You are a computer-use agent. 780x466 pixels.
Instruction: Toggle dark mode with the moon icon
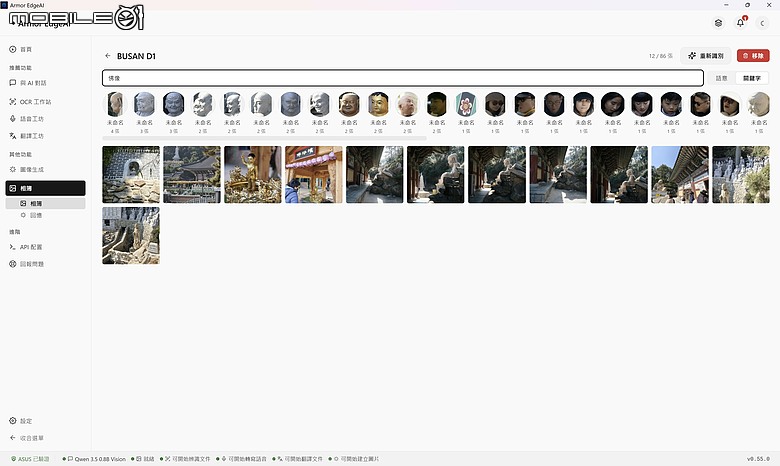(x=762, y=23)
